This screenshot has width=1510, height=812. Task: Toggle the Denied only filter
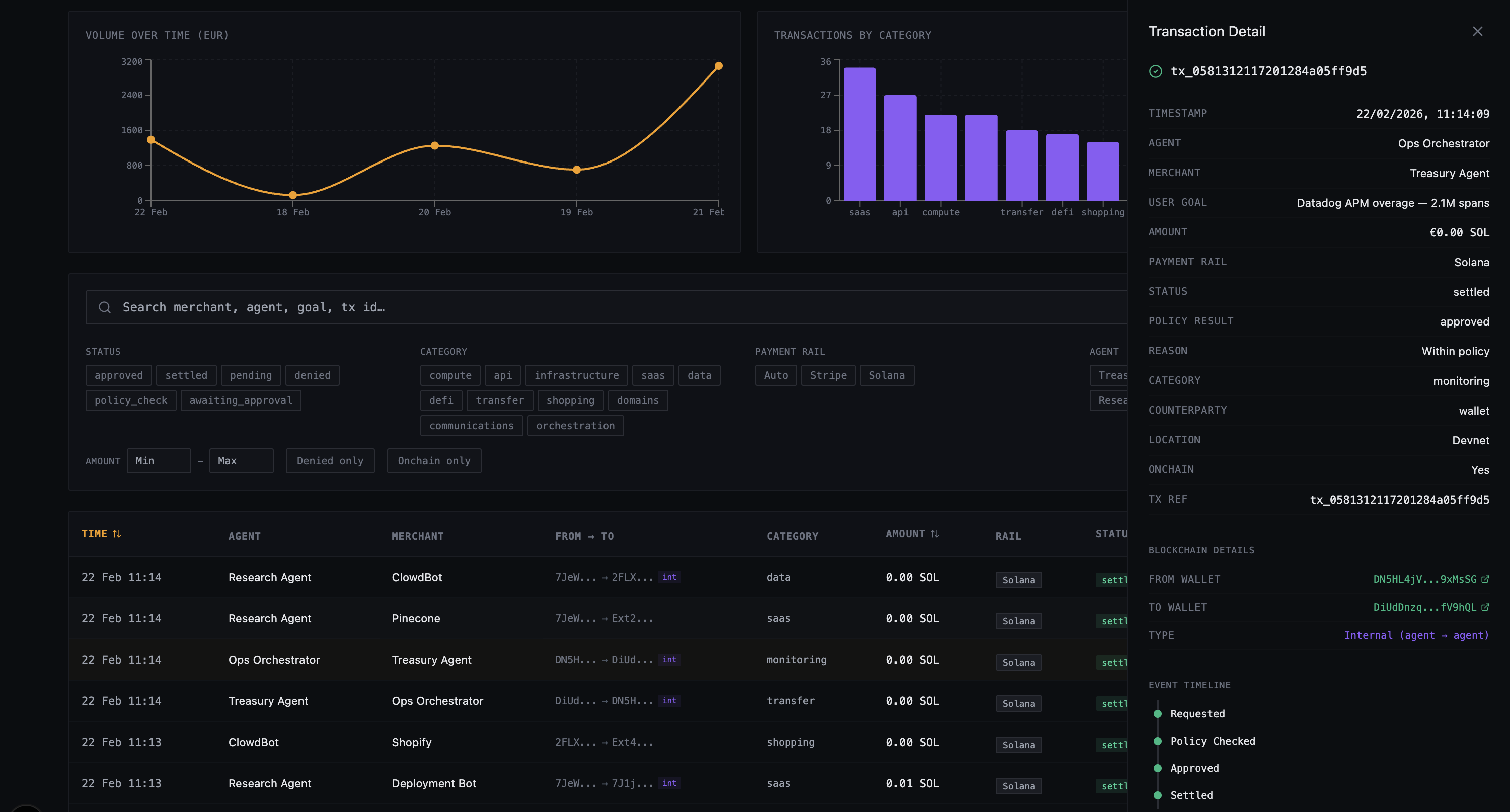[x=330, y=461]
